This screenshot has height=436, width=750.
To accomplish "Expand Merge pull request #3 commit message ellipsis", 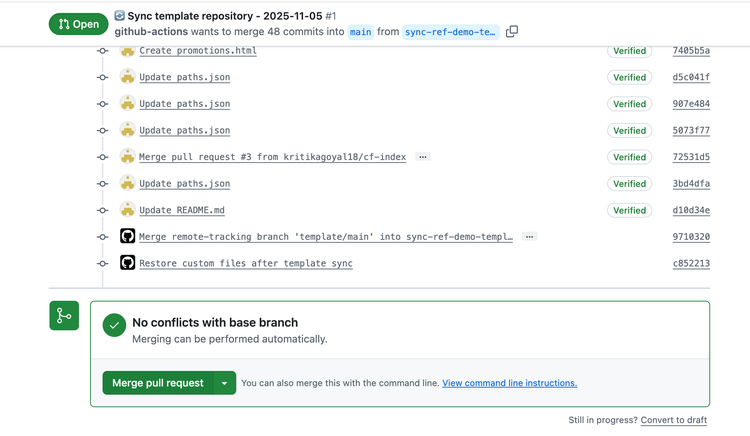I will [x=422, y=157].
